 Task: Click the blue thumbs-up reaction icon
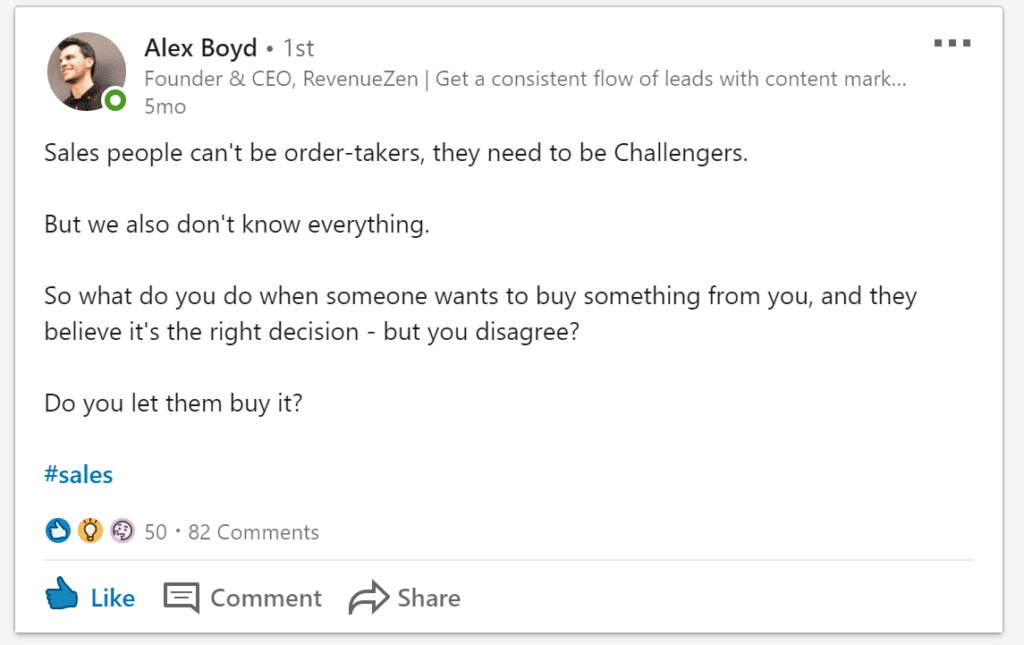[x=58, y=531]
